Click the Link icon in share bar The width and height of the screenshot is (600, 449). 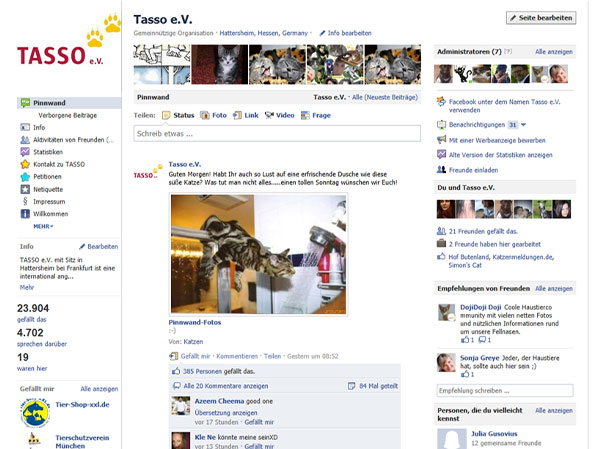(237, 115)
